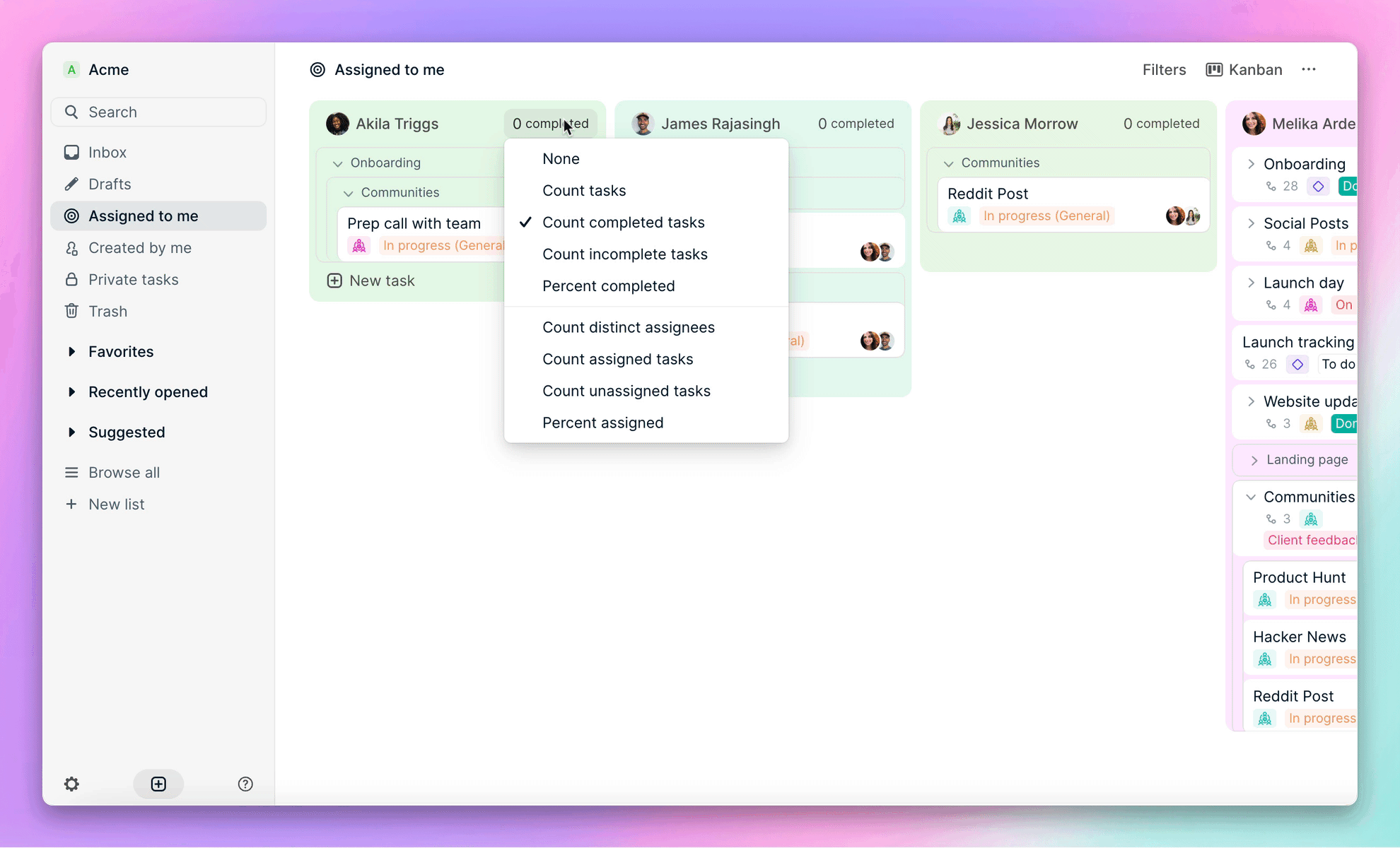Collapse the Onboarding section in Akila's column
This screenshot has width=1400, height=848.
(x=338, y=163)
